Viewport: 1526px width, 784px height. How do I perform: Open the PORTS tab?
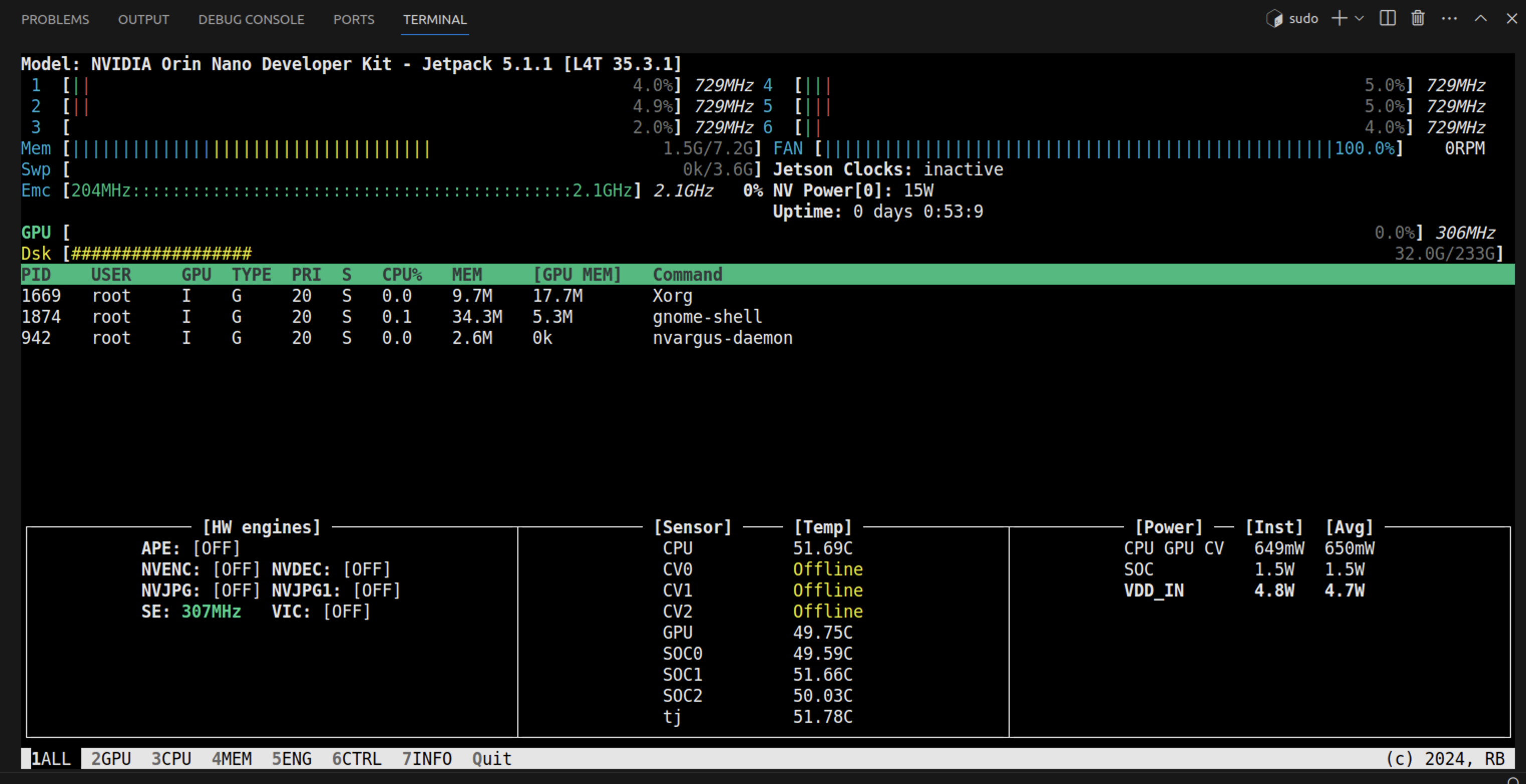click(x=353, y=20)
